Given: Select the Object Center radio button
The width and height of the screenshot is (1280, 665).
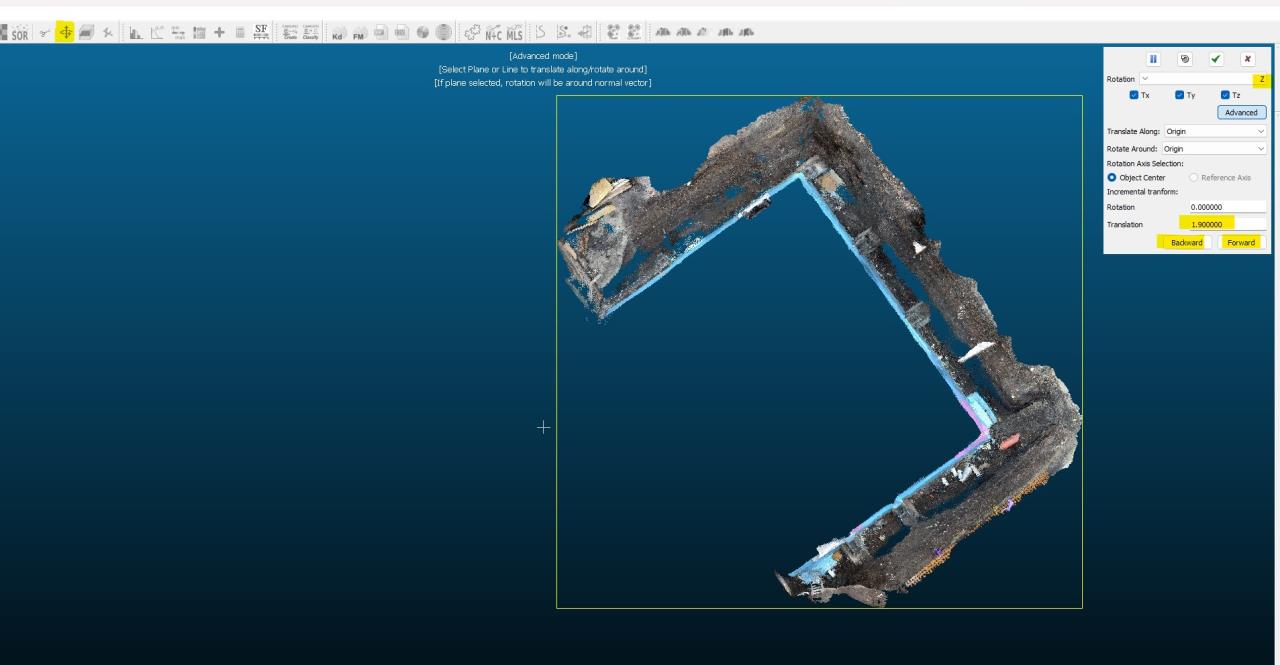Looking at the screenshot, I should click(1112, 177).
